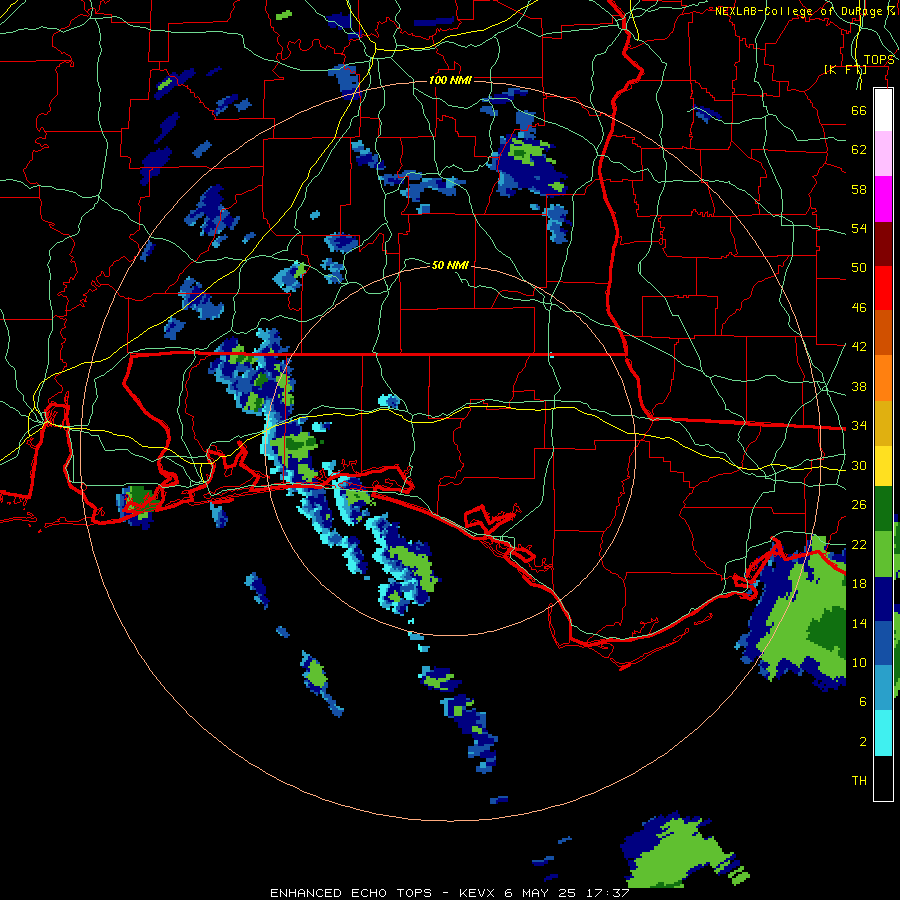Image resolution: width=900 pixels, height=900 pixels.
Task: Pick the cyan legend swatch
Action: (x=883, y=733)
